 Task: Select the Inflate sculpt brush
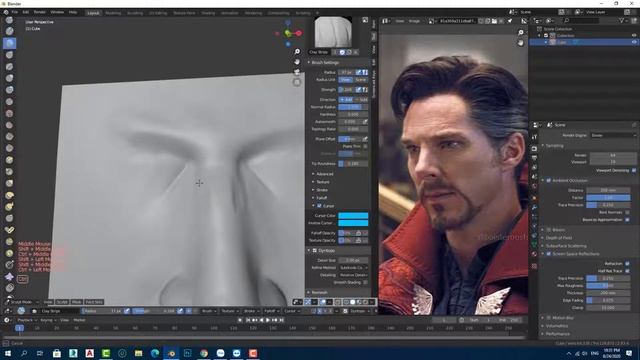click(x=9, y=78)
